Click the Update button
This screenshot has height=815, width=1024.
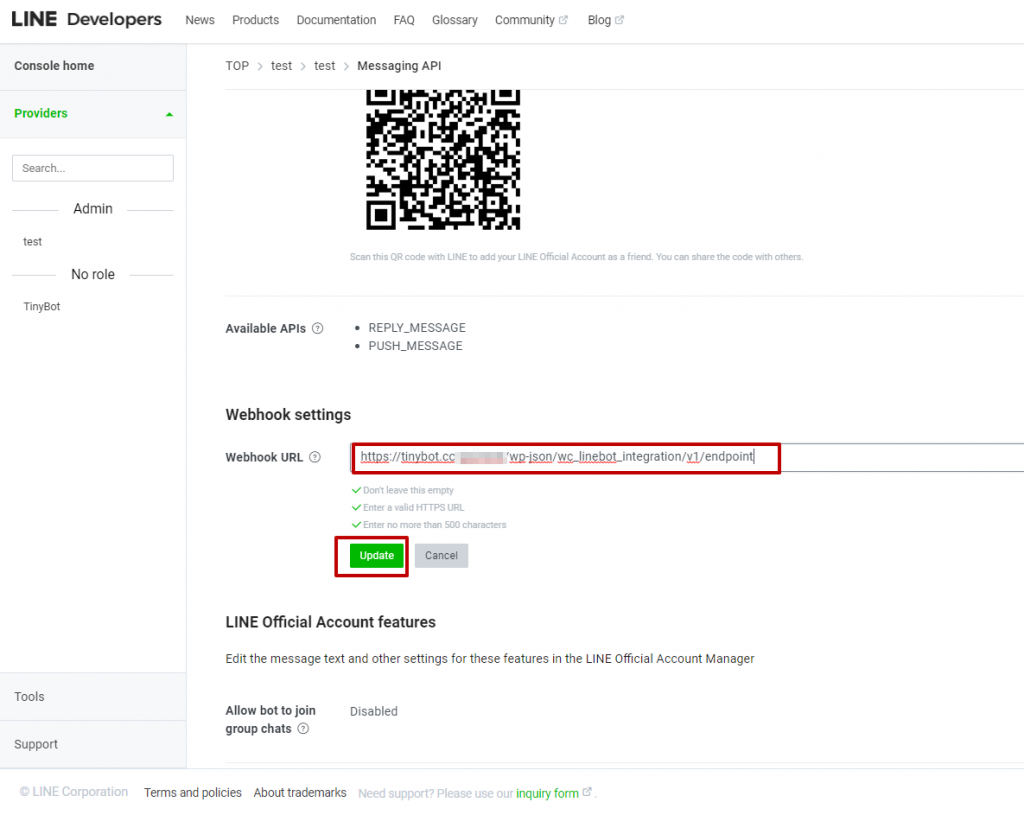click(x=375, y=555)
